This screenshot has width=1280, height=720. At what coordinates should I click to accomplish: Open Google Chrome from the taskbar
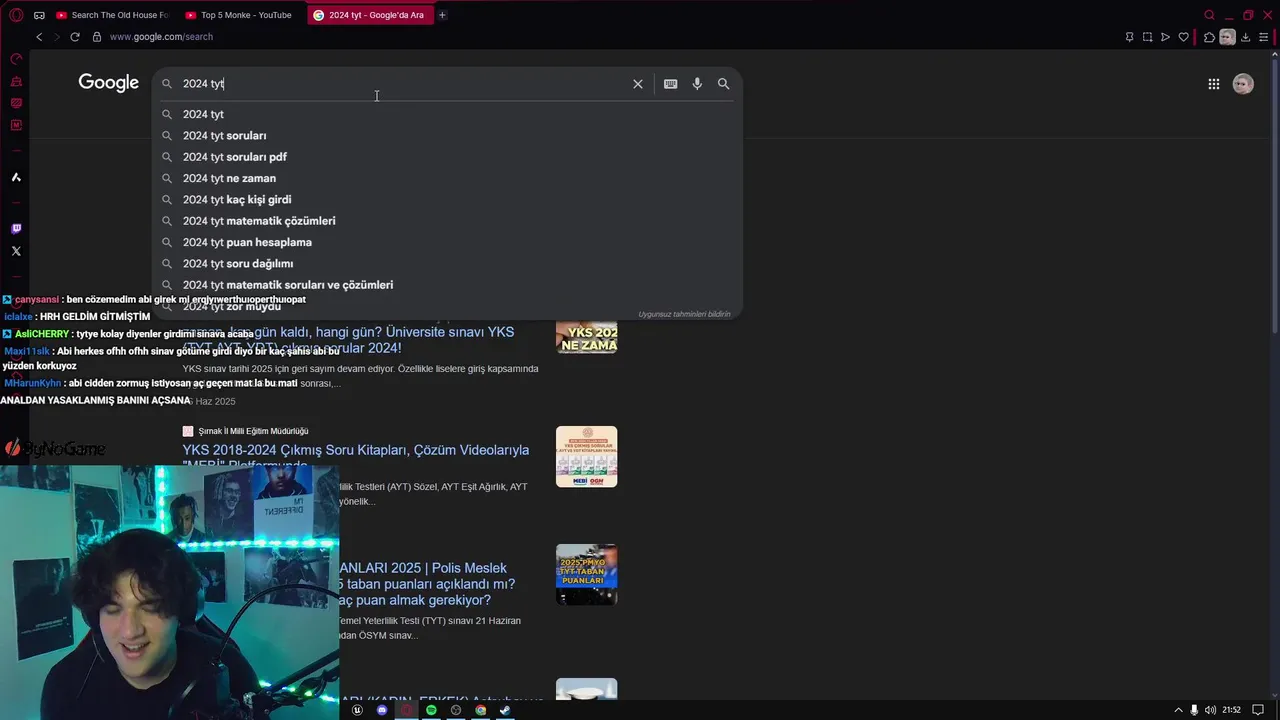[x=480, y=710]
